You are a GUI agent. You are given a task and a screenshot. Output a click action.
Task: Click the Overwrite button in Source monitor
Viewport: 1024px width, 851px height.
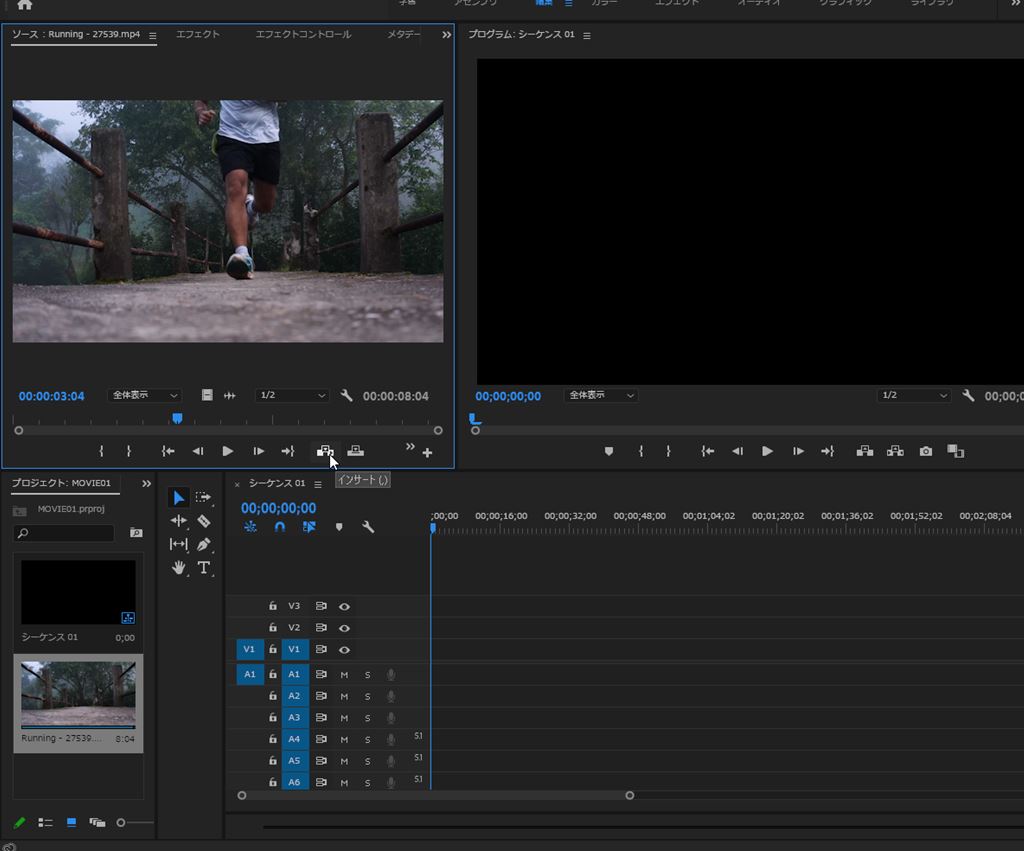pos(355,452)
